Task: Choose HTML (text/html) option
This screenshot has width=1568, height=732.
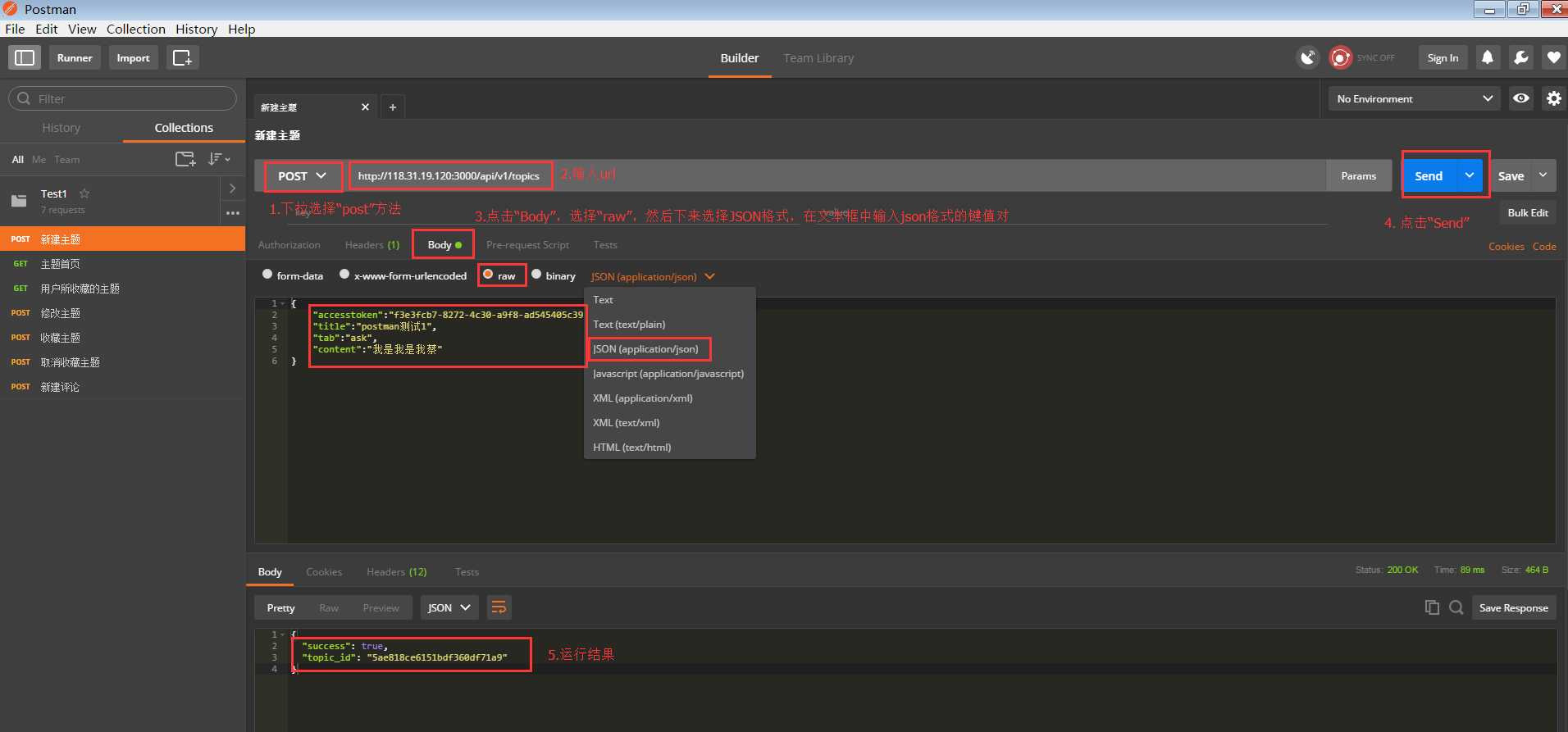Action: coord(669,448)
